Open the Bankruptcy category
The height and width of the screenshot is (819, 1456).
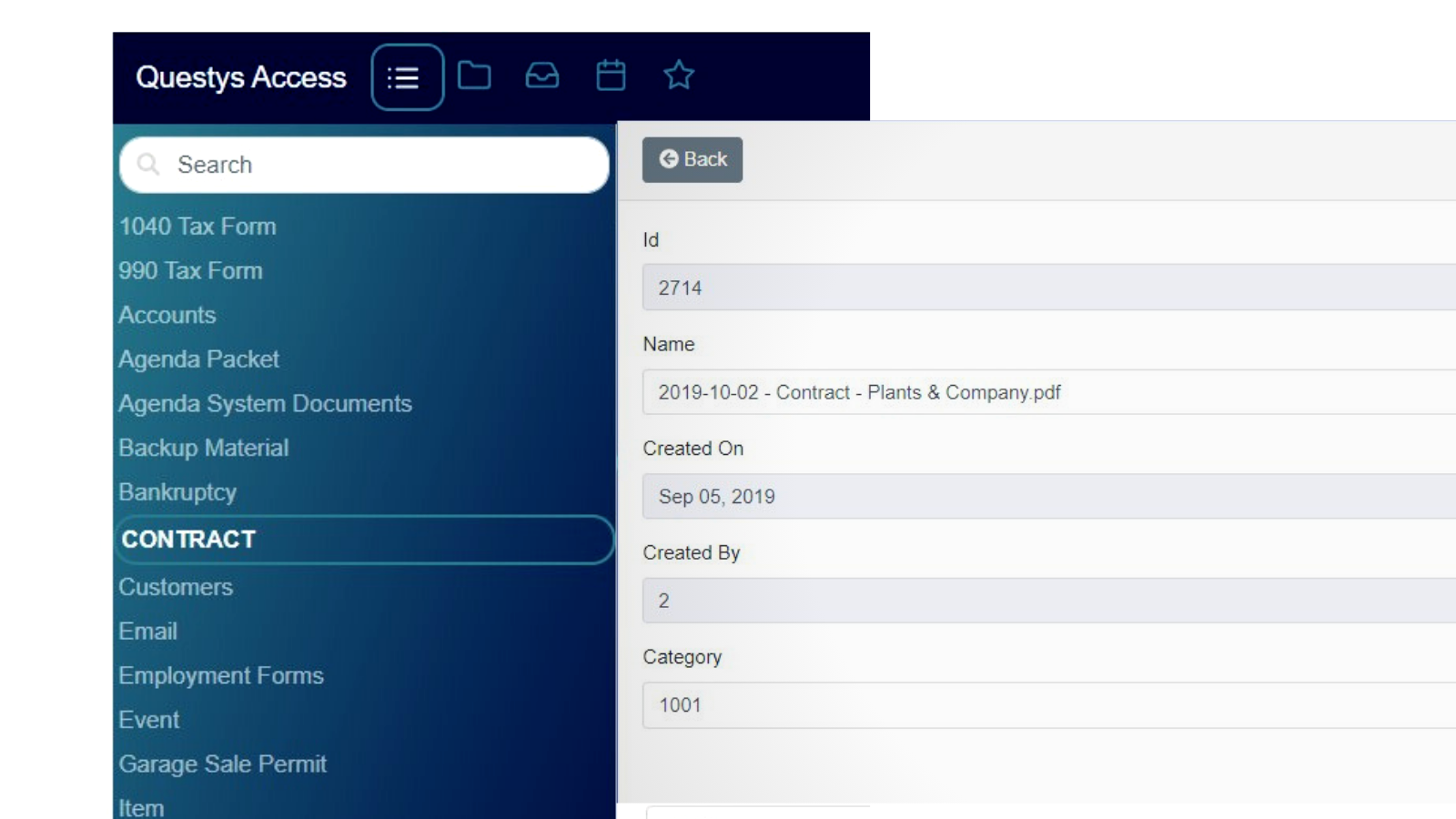[177, 492]
